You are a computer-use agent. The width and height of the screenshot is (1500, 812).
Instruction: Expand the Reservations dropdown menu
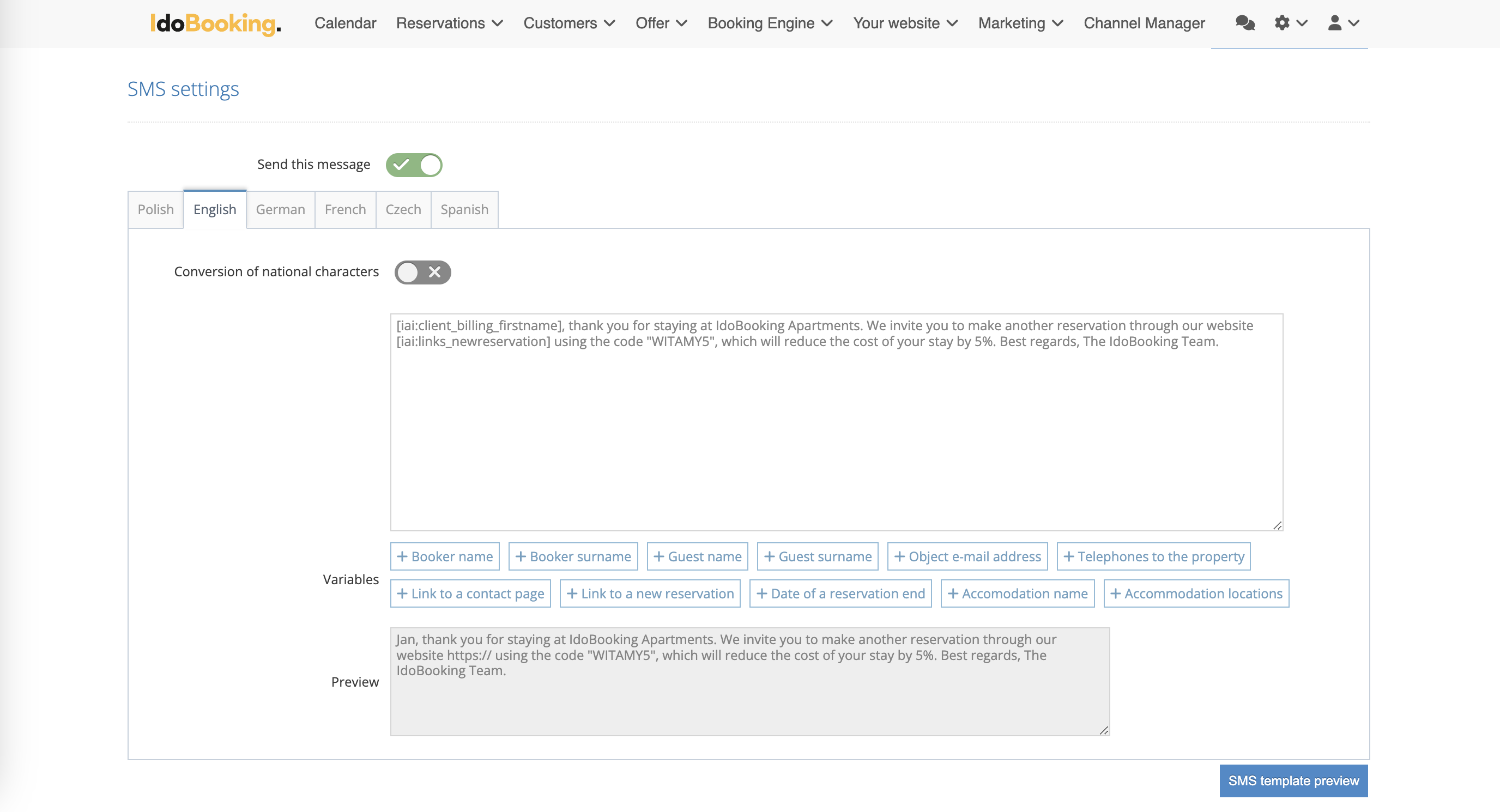tap(449, 23)
